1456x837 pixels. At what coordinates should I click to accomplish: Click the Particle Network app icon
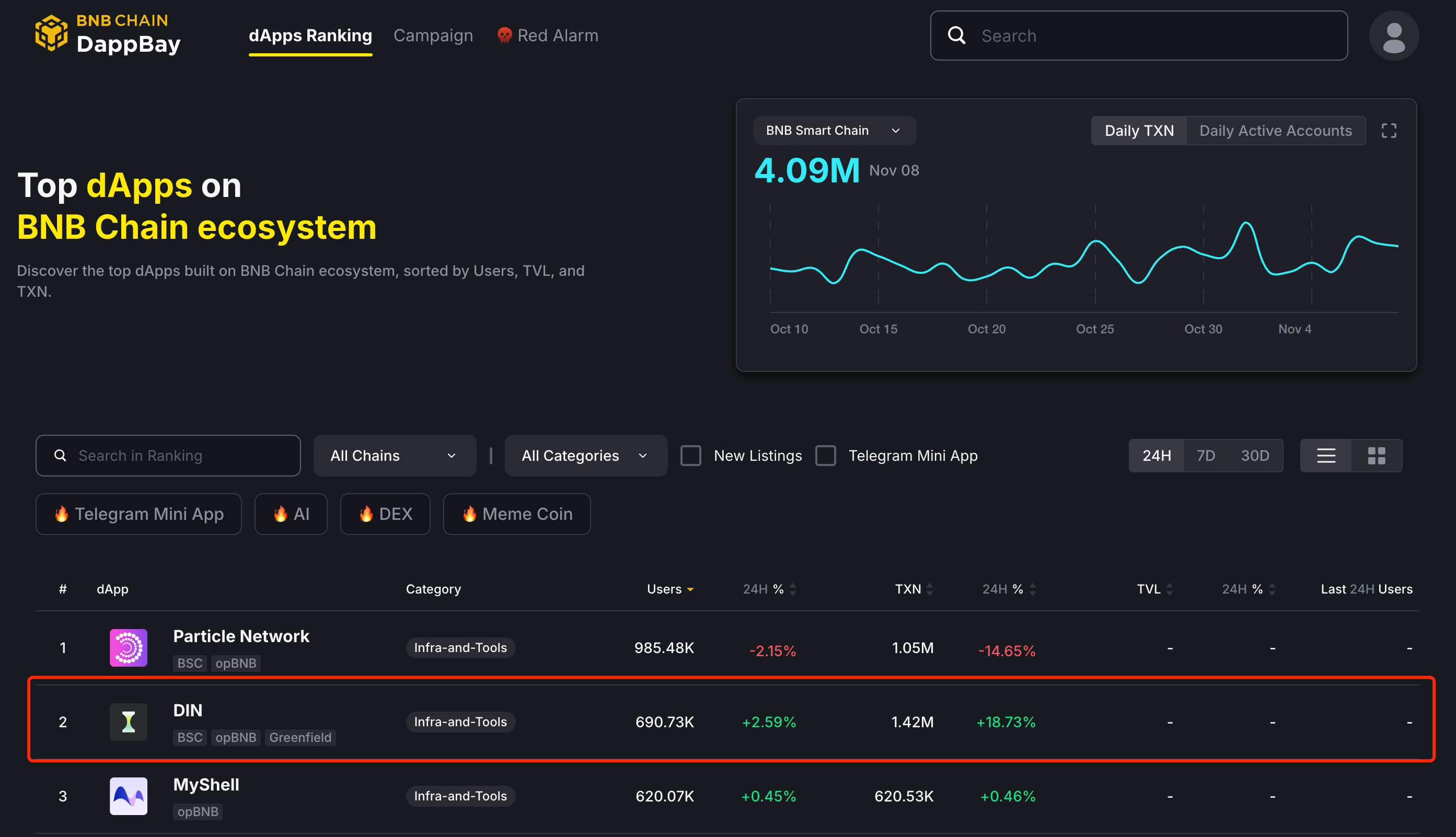128,648
